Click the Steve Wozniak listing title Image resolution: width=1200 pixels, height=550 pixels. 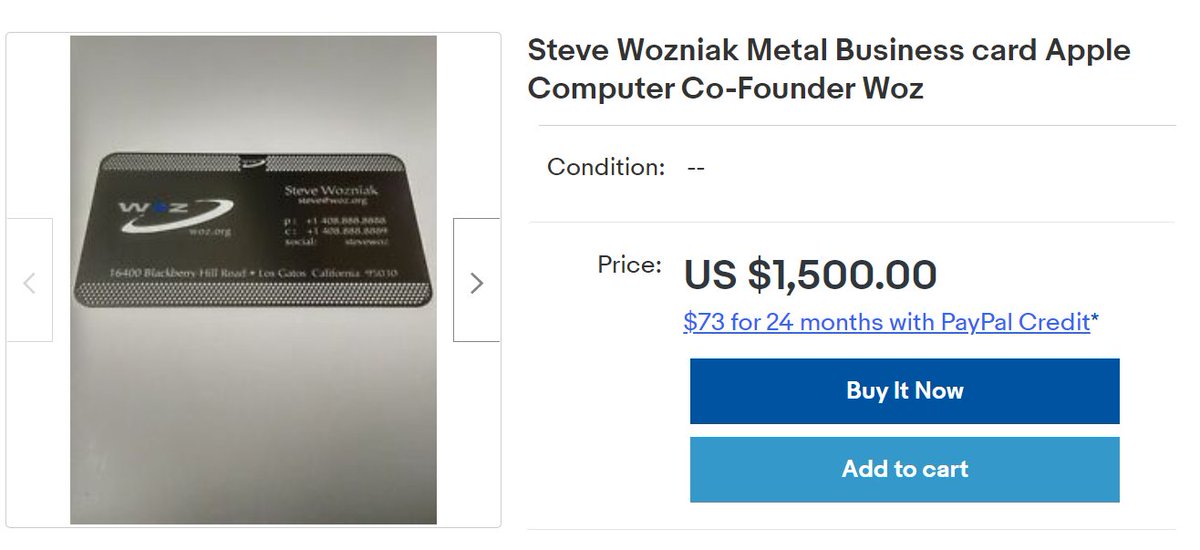tap(828, 69)
